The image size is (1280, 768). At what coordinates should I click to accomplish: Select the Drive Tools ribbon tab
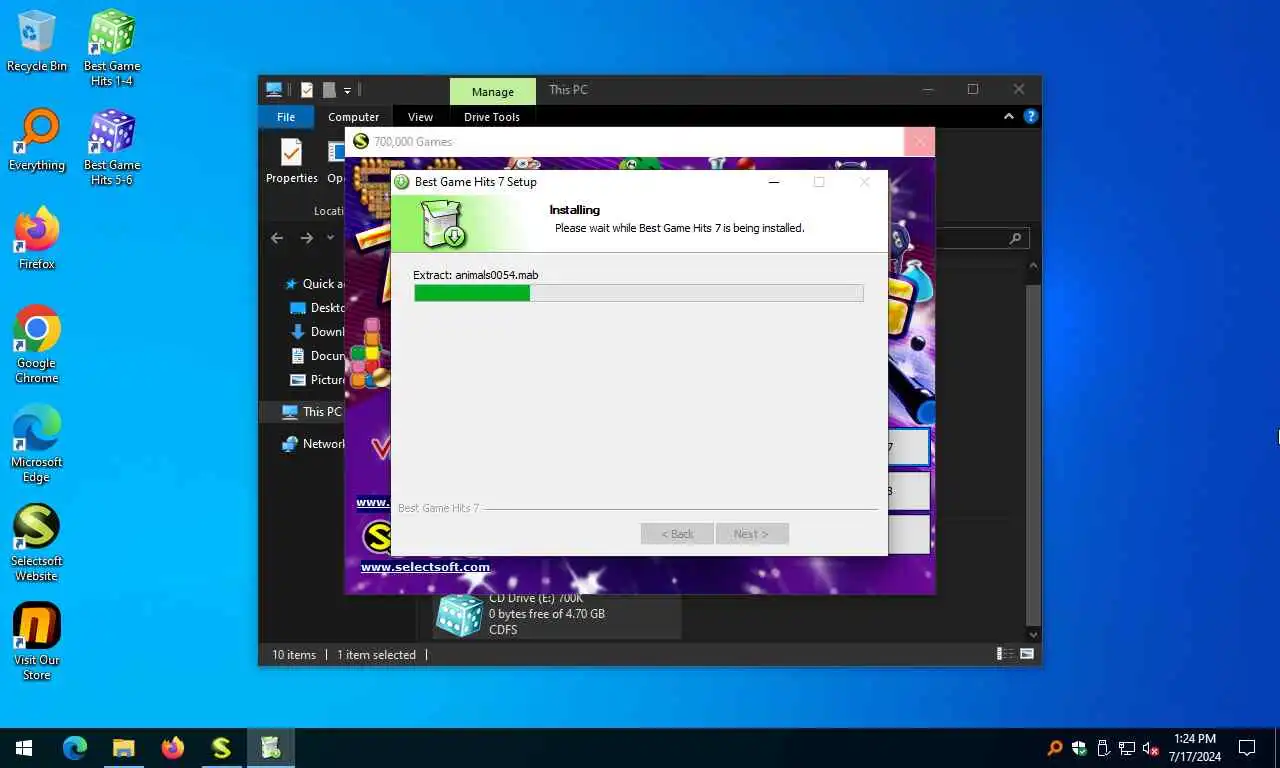click(492, 116)
